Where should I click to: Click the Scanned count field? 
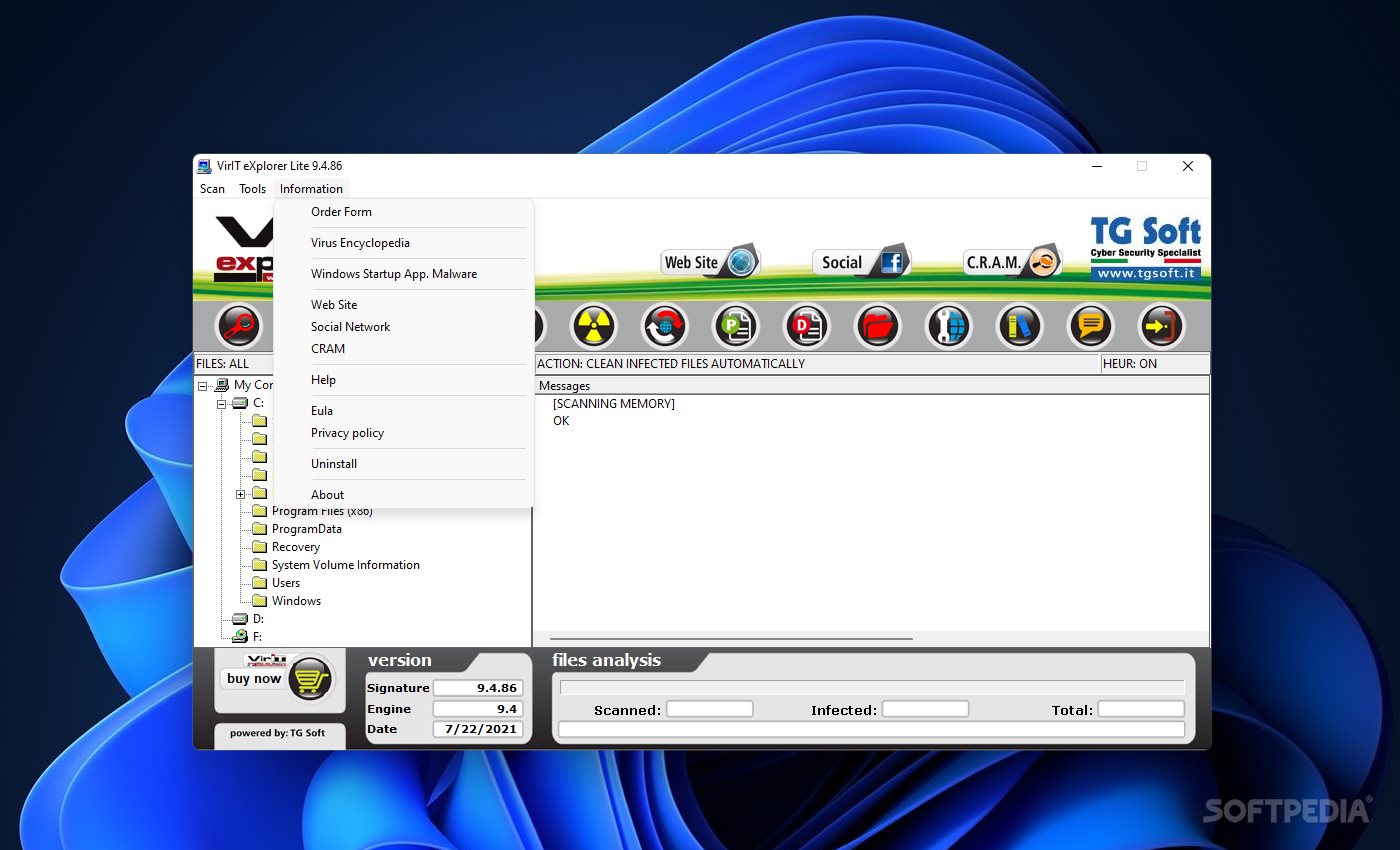tap(710, 709)
